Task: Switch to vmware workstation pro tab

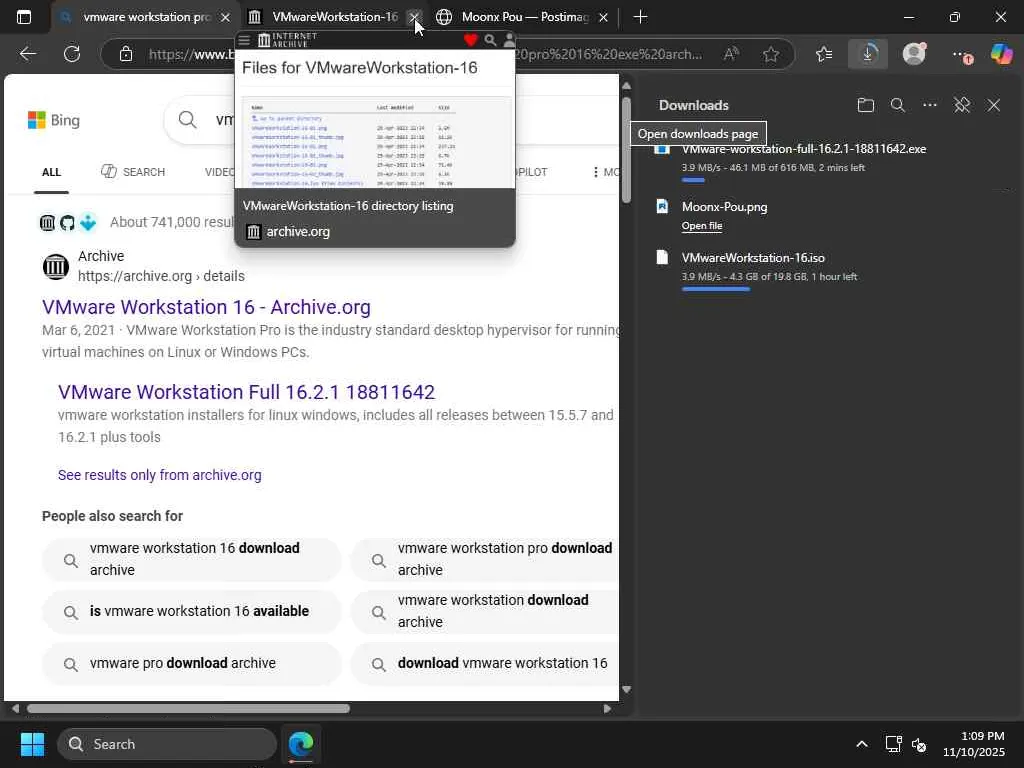Action: pyautogui.click(x=145, y=17)
